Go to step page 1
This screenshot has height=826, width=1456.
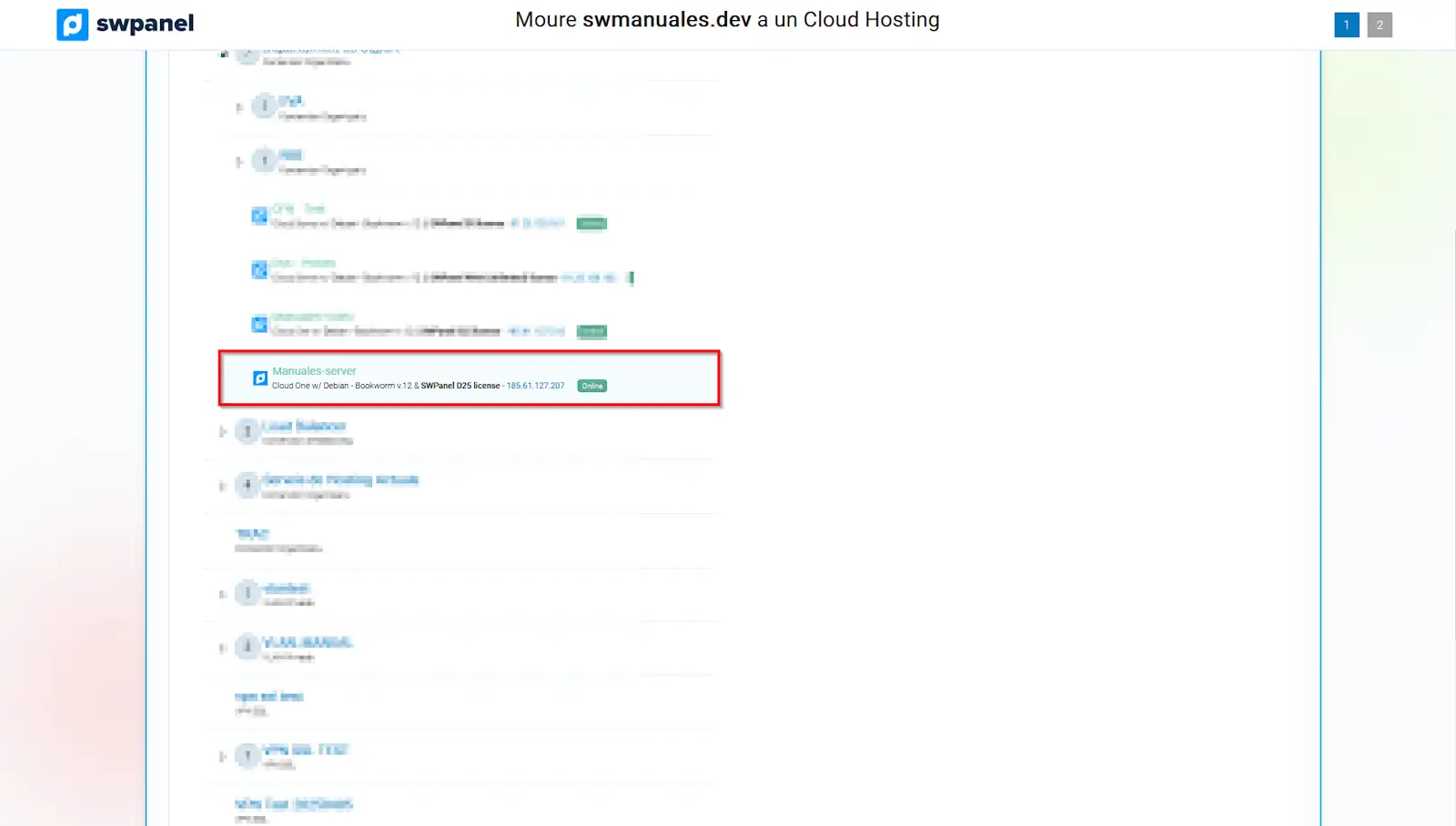1347,25
